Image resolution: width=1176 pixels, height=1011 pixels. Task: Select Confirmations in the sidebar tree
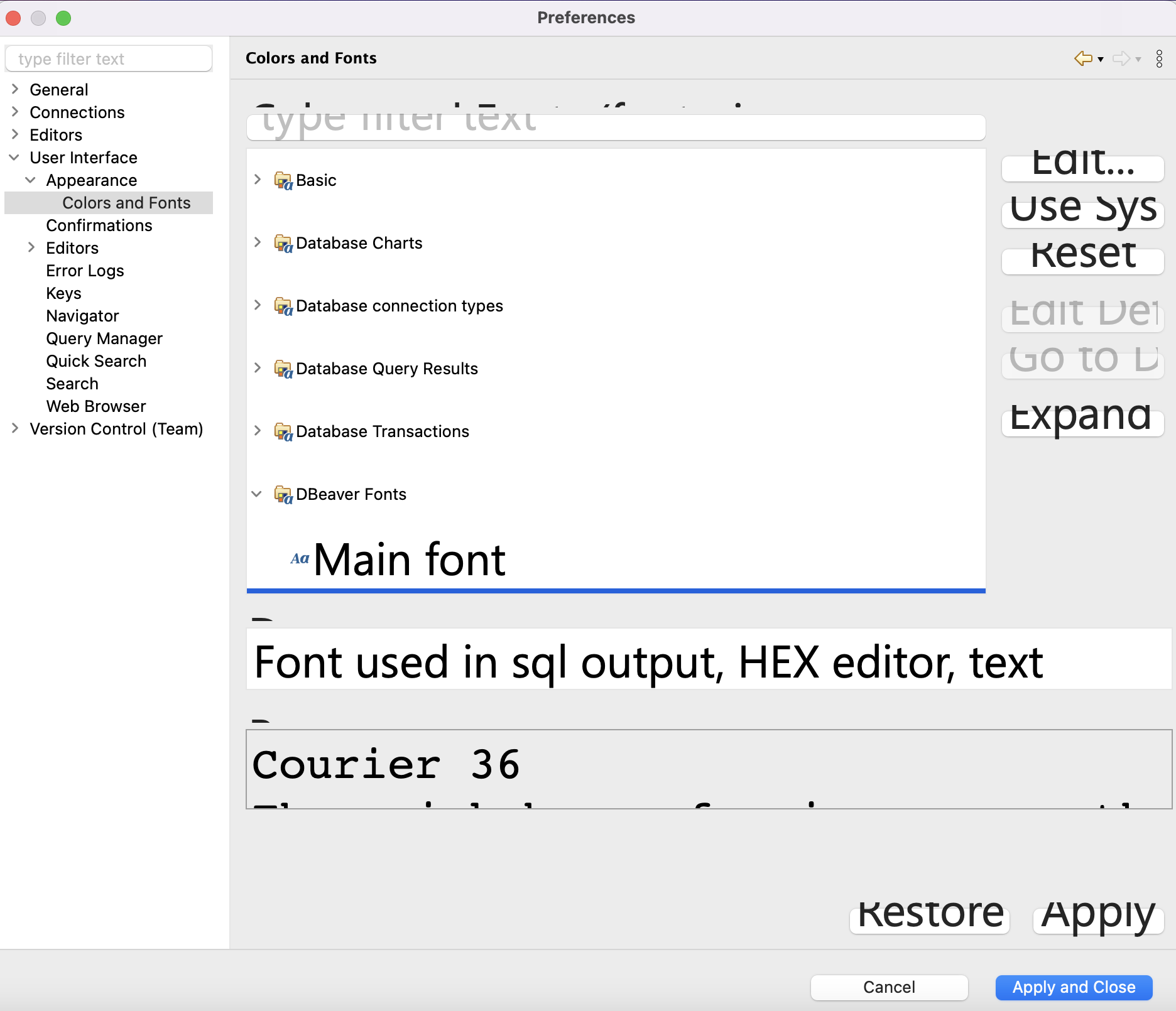click(99, 225)
